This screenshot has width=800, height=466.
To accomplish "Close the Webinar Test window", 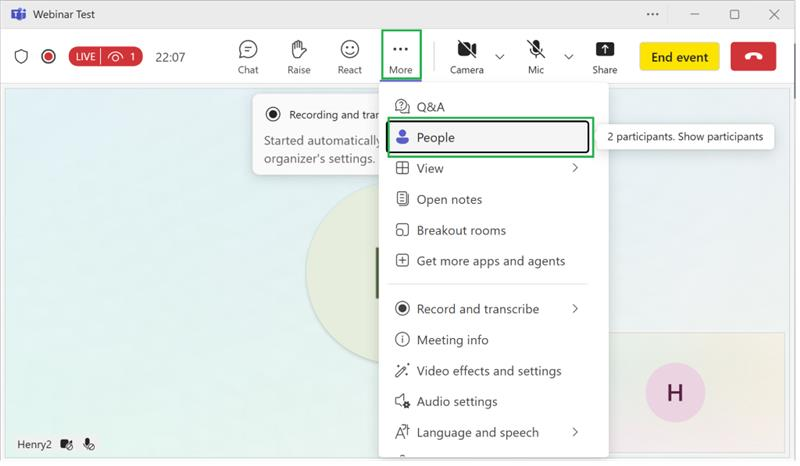I will (x=774, y=14).
